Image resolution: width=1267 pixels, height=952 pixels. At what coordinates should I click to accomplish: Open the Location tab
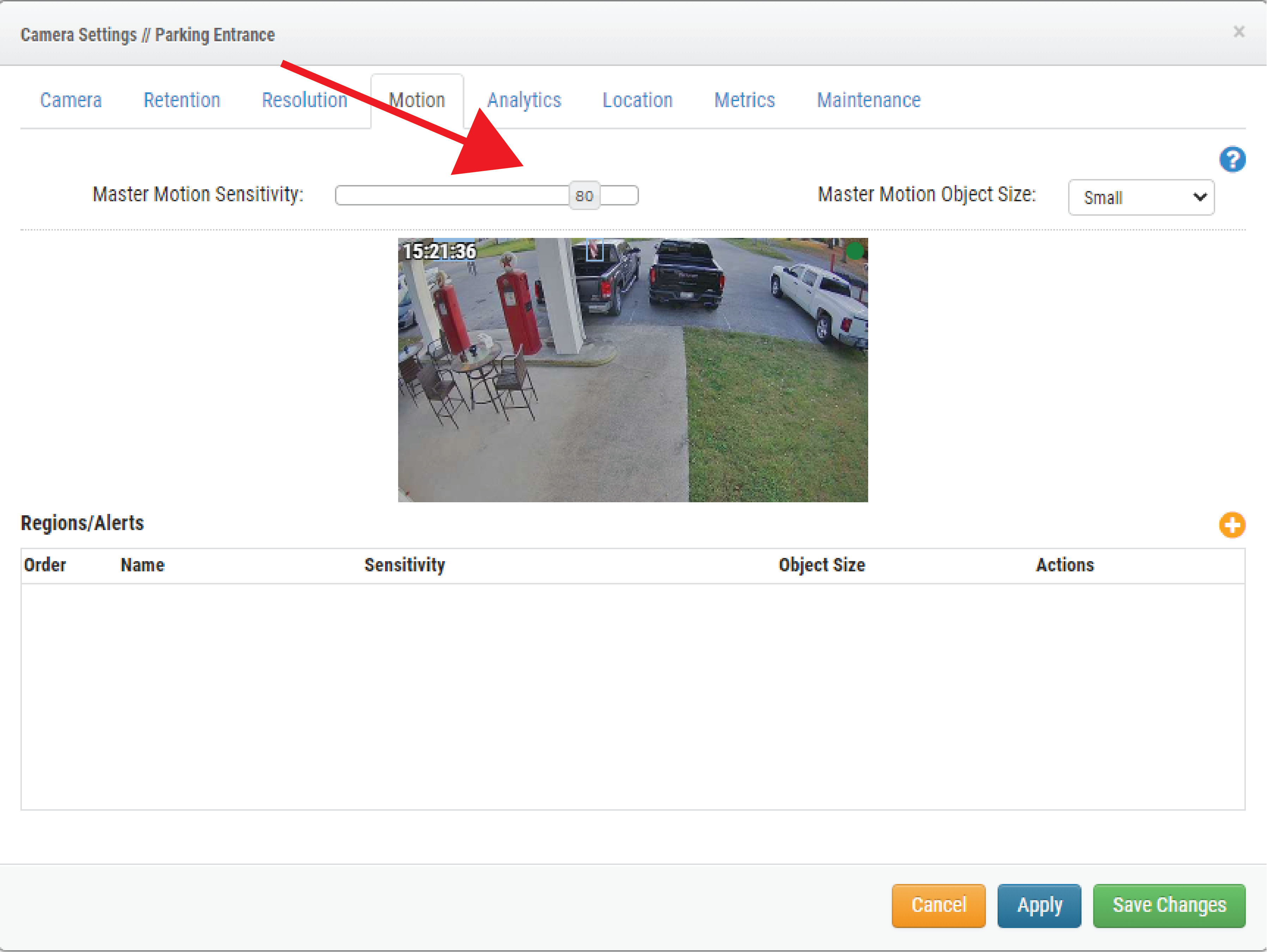pyautogui.click(x=637, y=100)
